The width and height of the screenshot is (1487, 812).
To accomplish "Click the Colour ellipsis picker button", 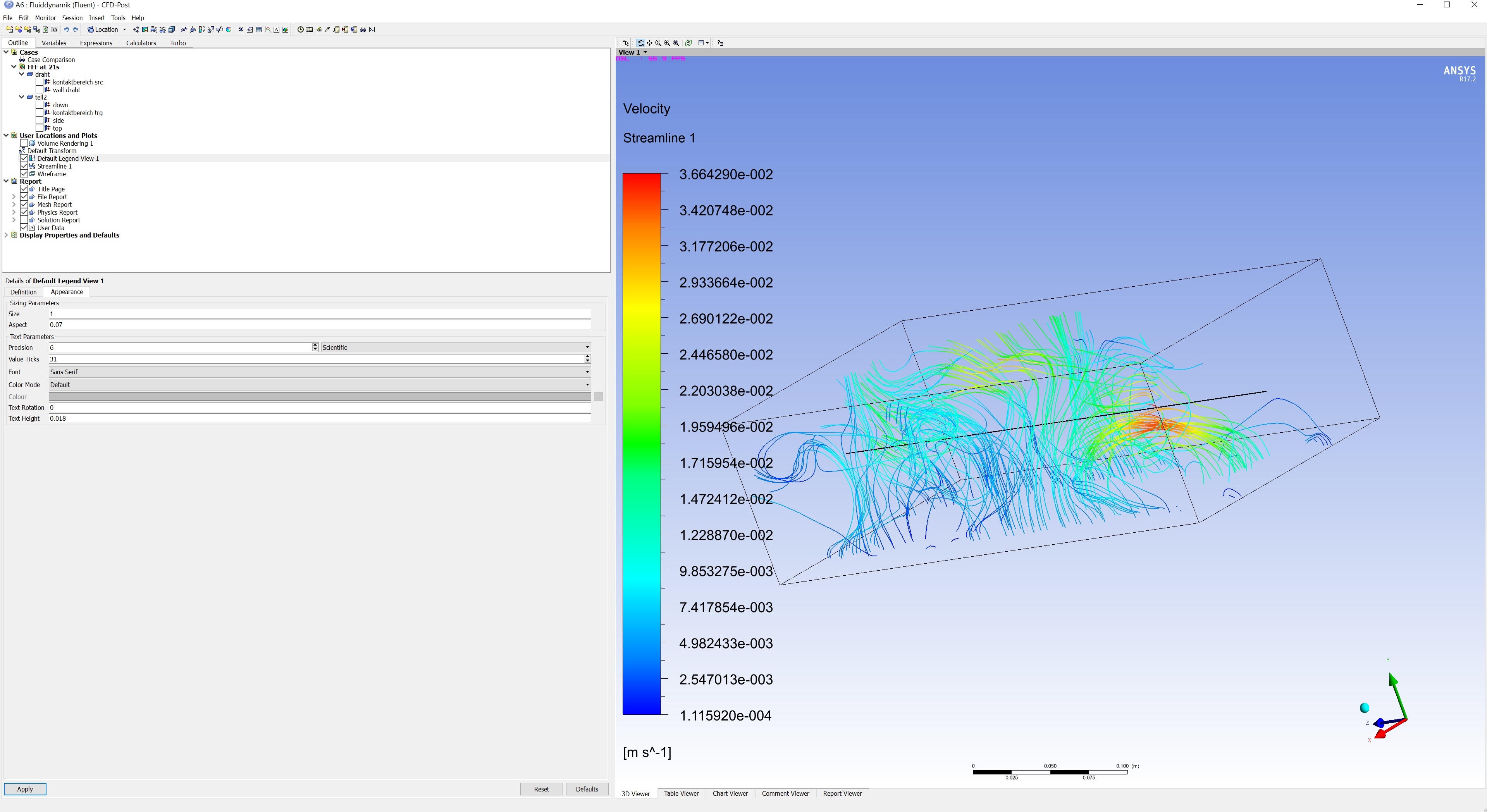I will tap(598, 397).
